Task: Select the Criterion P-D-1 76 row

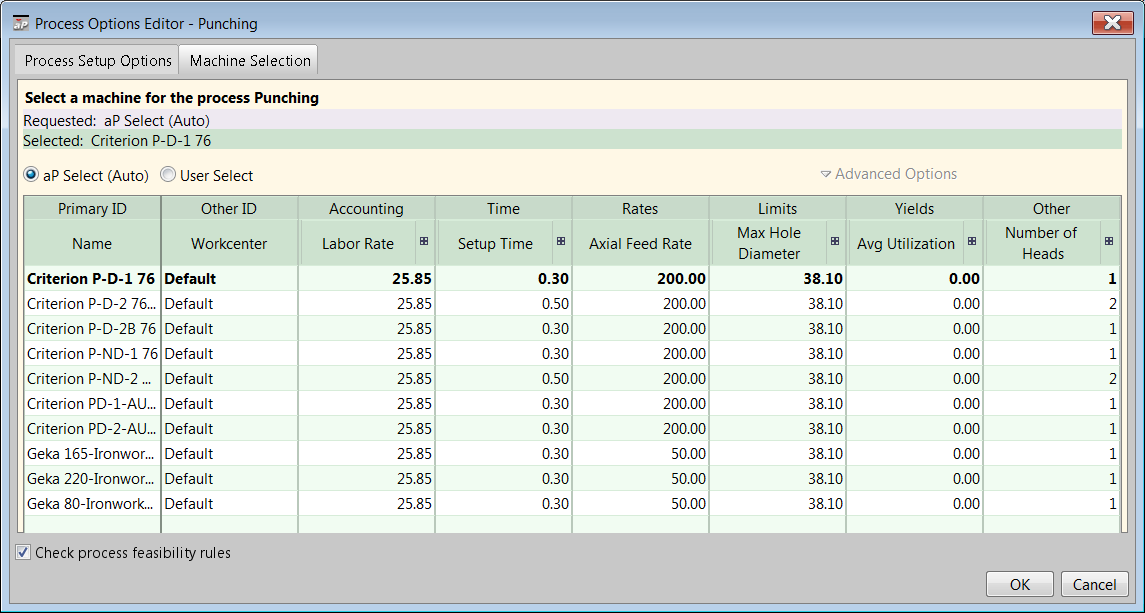Action: tap(572, 278)
